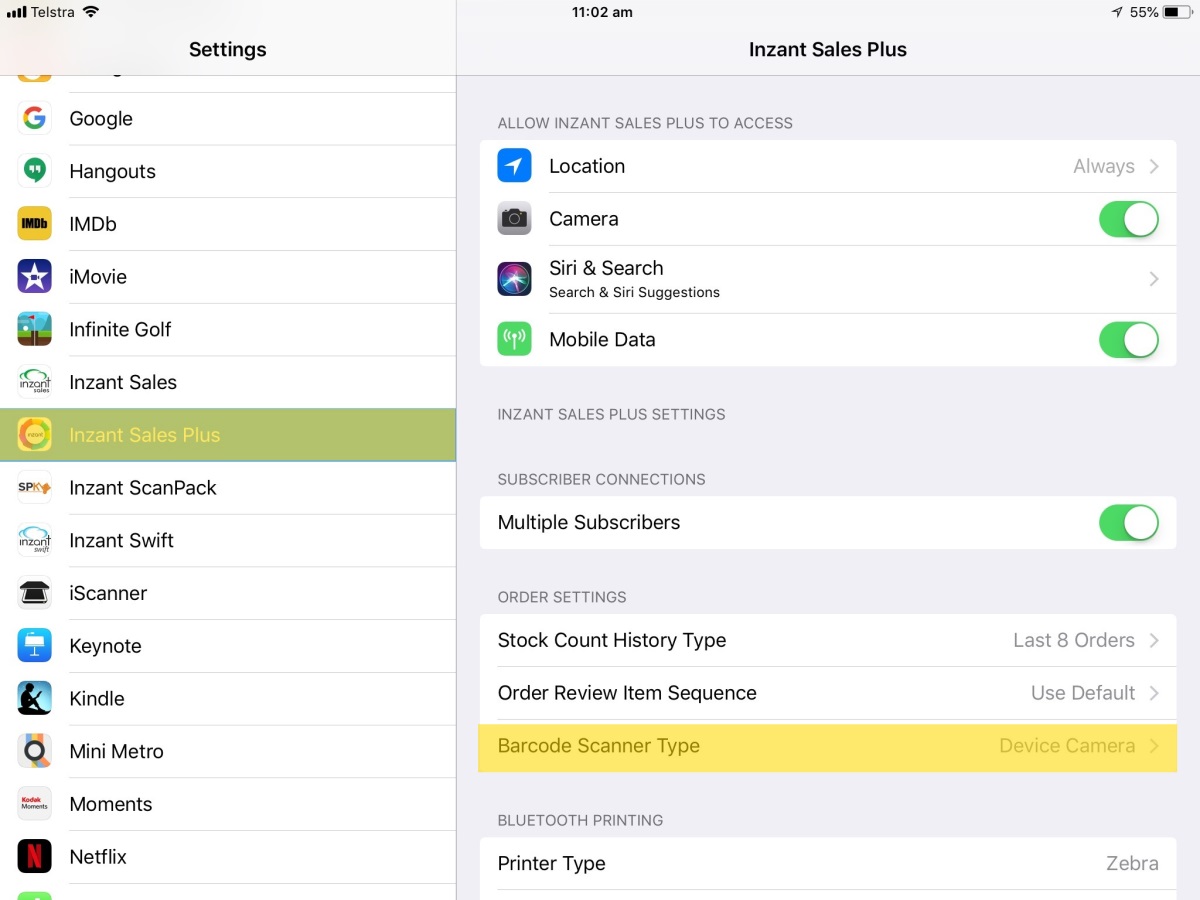Tap the Google app icon
Screen dimensions: 1200x900
point(35,118)
